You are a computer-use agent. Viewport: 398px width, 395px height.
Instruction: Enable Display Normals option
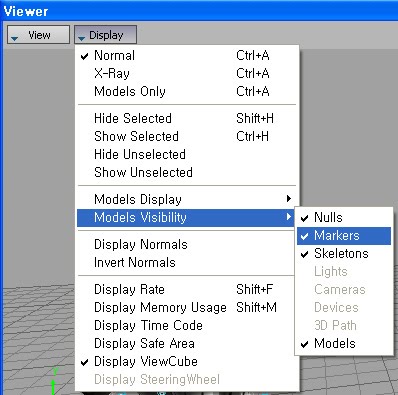click(186, 244)
